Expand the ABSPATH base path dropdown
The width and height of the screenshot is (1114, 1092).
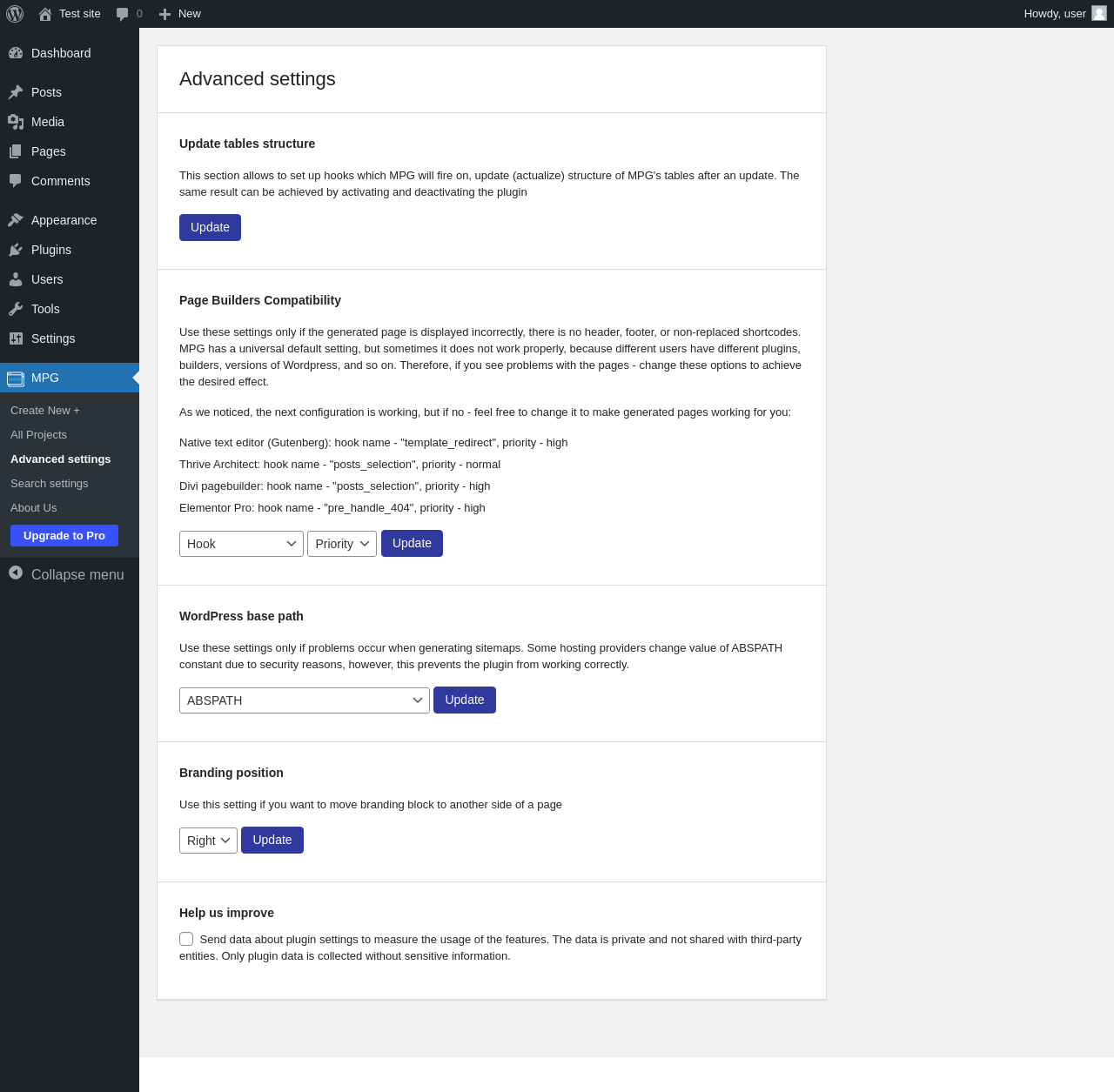pos(305,700)
